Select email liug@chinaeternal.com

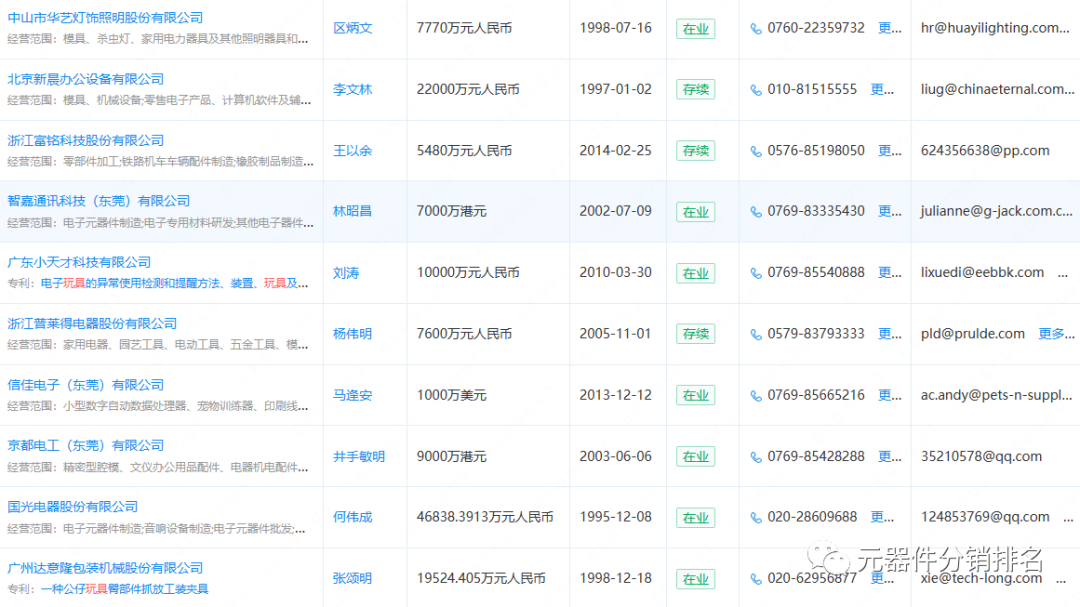pyautogui.click(x=997, y=90)
